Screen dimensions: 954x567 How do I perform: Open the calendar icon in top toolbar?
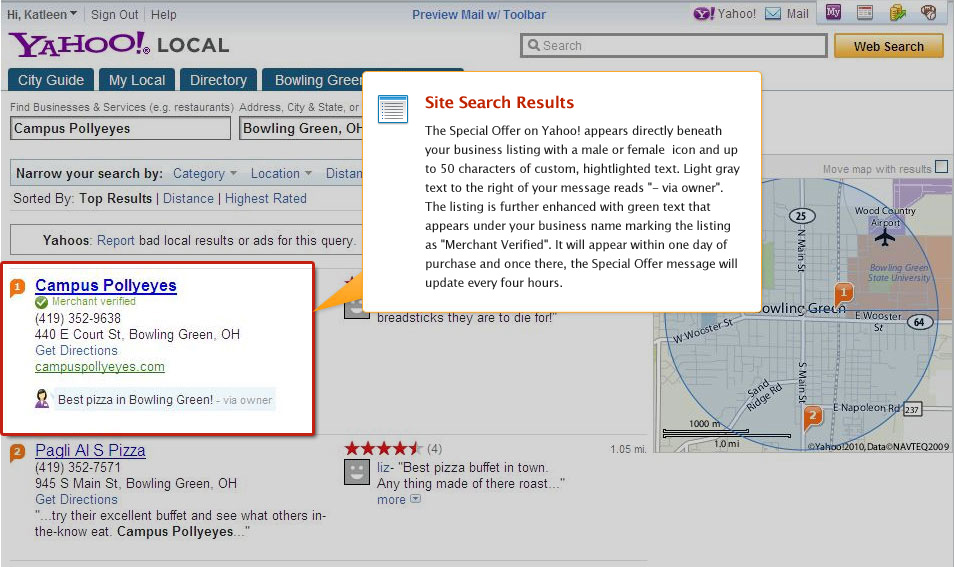865,12
